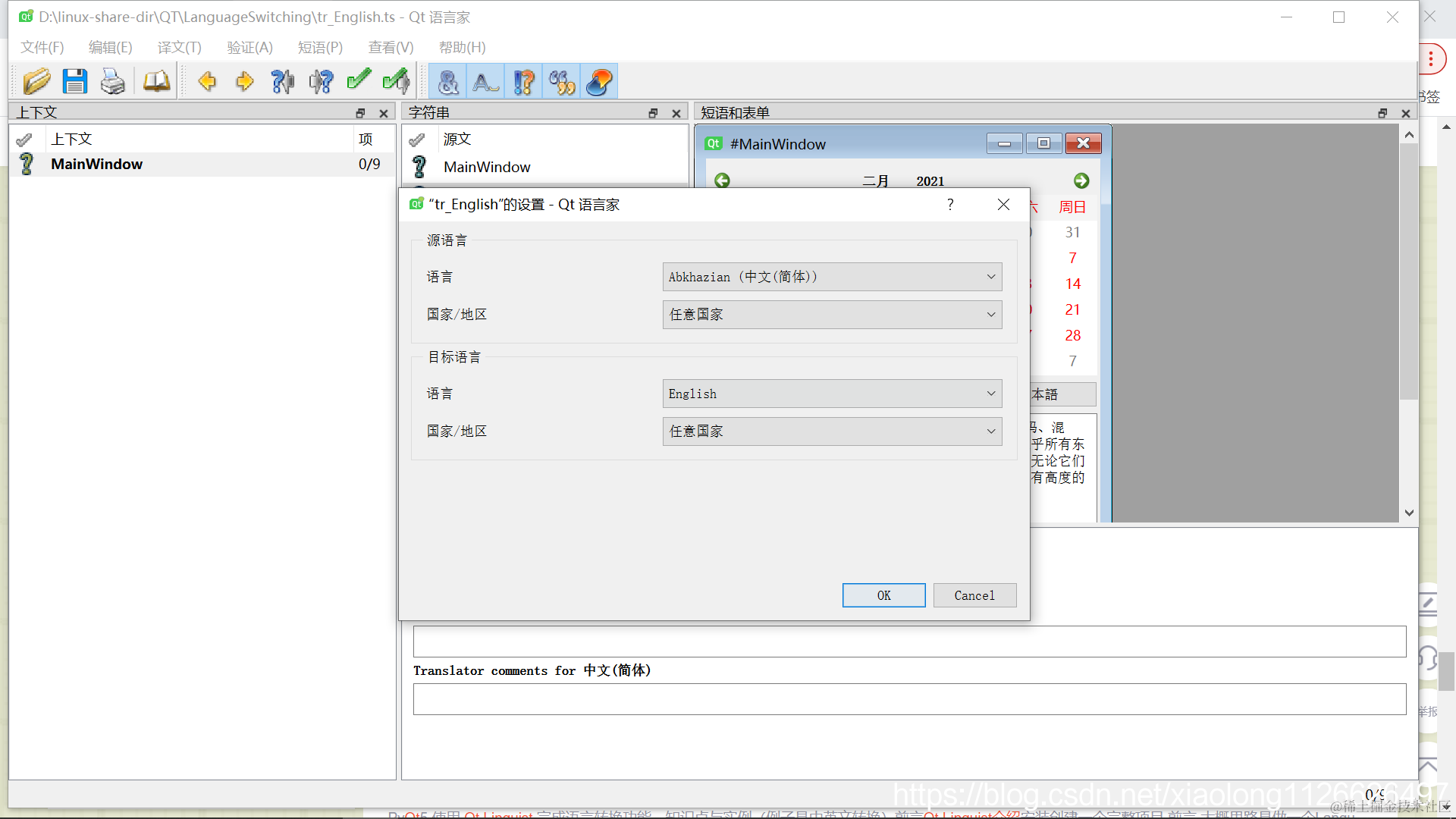Go to the next item with right arrow
This screenshot has width=1456, height=819.
[244, 81]
